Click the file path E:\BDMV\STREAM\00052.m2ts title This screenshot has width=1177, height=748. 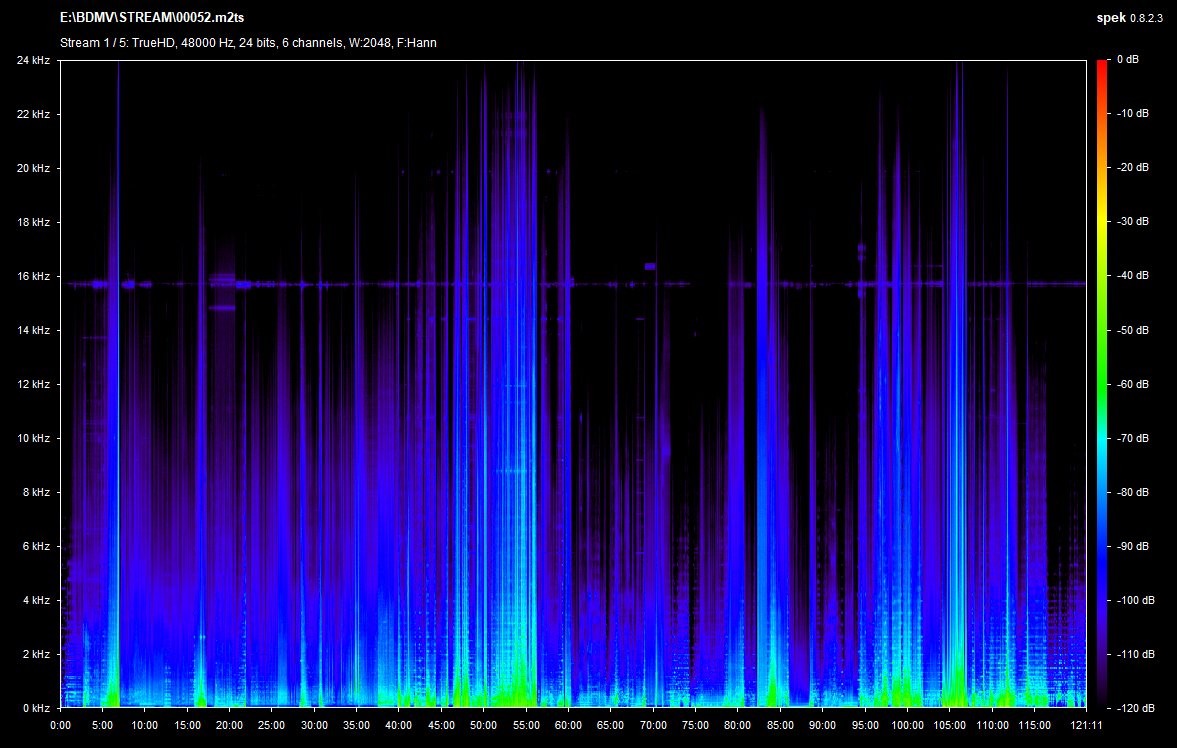point(152,18)
